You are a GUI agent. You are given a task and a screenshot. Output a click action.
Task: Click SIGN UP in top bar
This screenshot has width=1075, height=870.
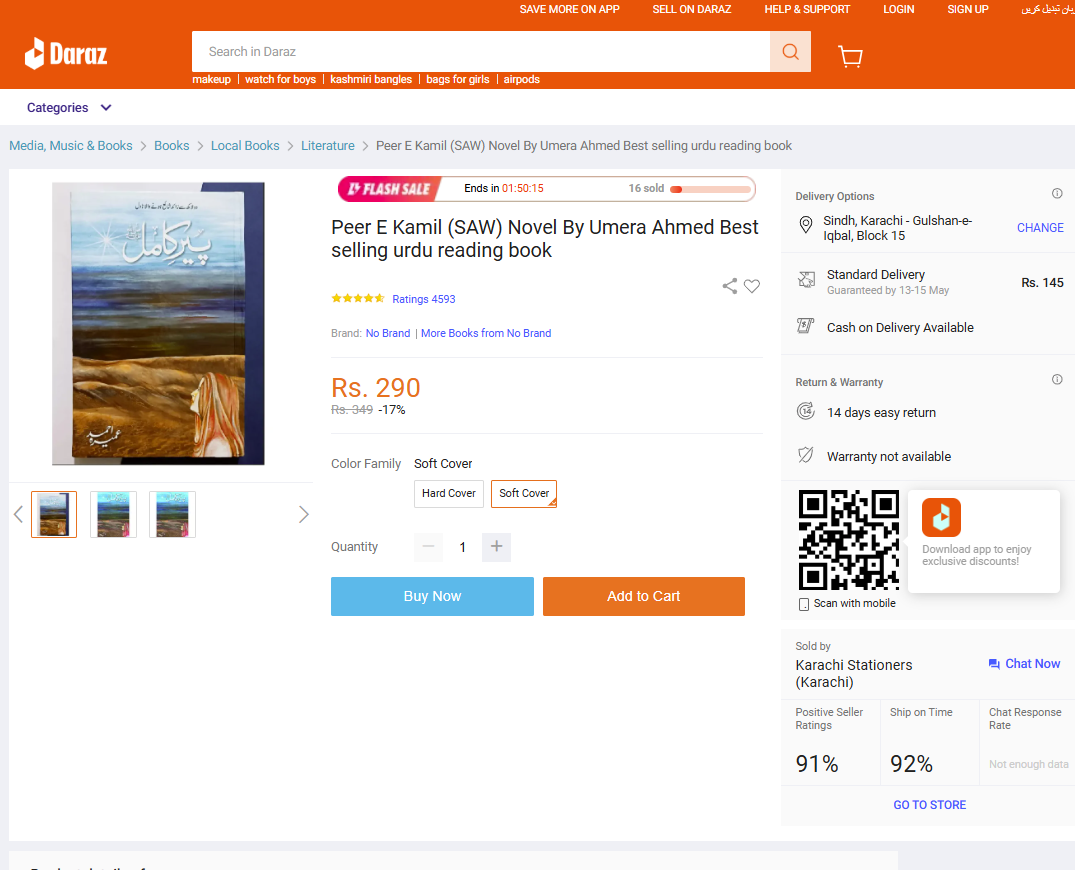pos(968,10)
